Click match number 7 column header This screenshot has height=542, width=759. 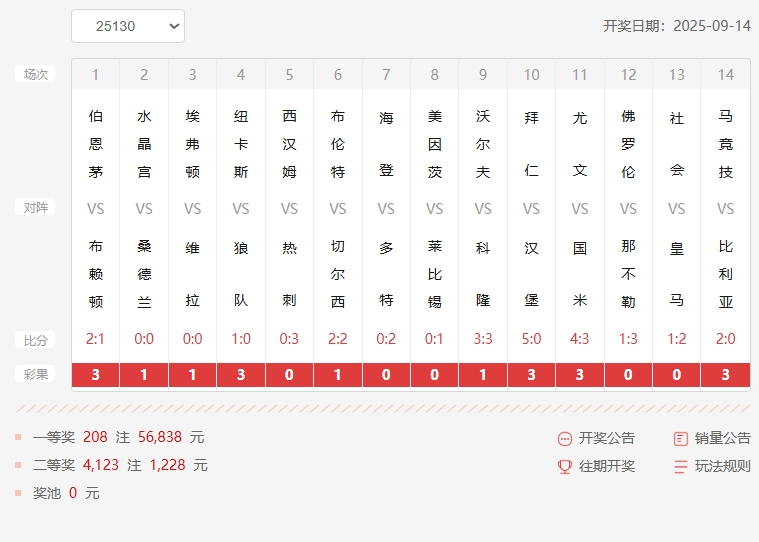pyautogui.click(x=386, y=75)
